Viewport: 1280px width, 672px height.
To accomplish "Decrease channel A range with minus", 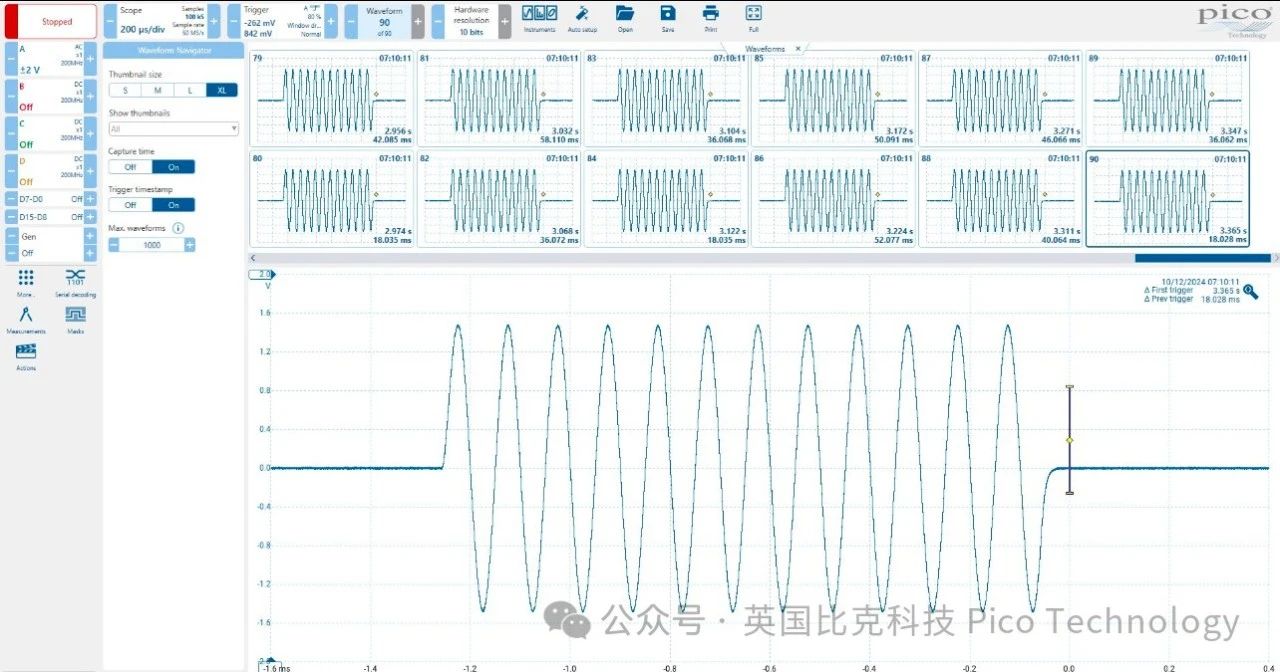I will click(x=10, y=59).
